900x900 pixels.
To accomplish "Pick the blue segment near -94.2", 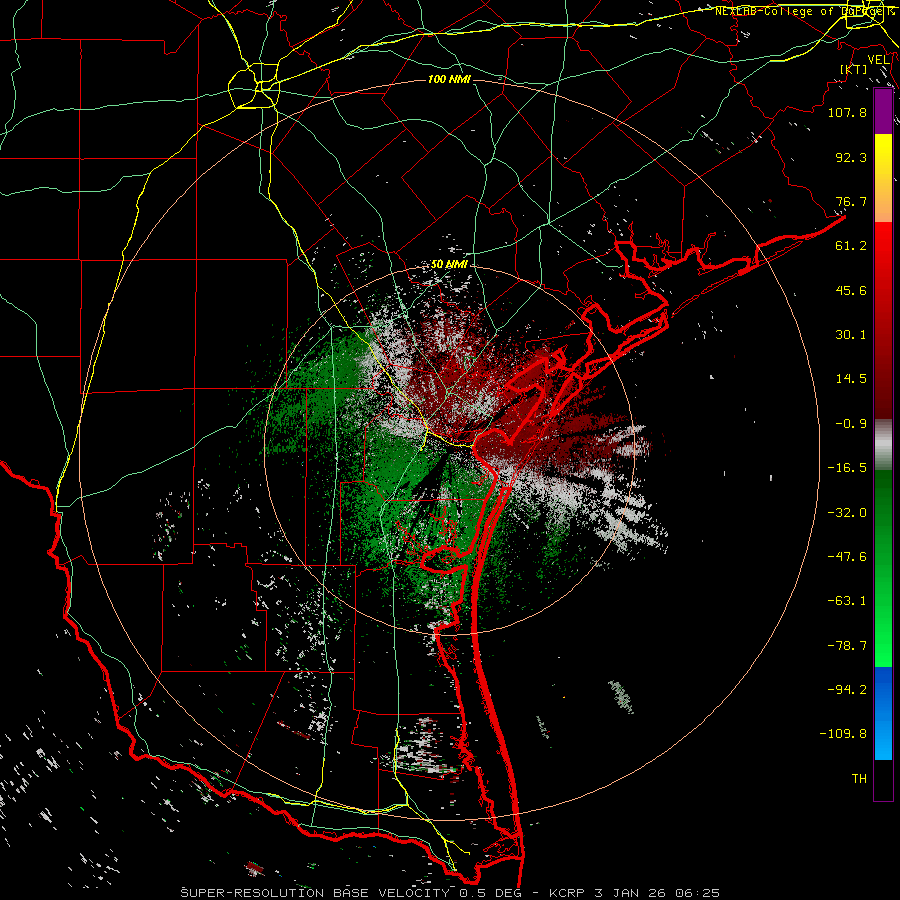I will tap(883, 689).
